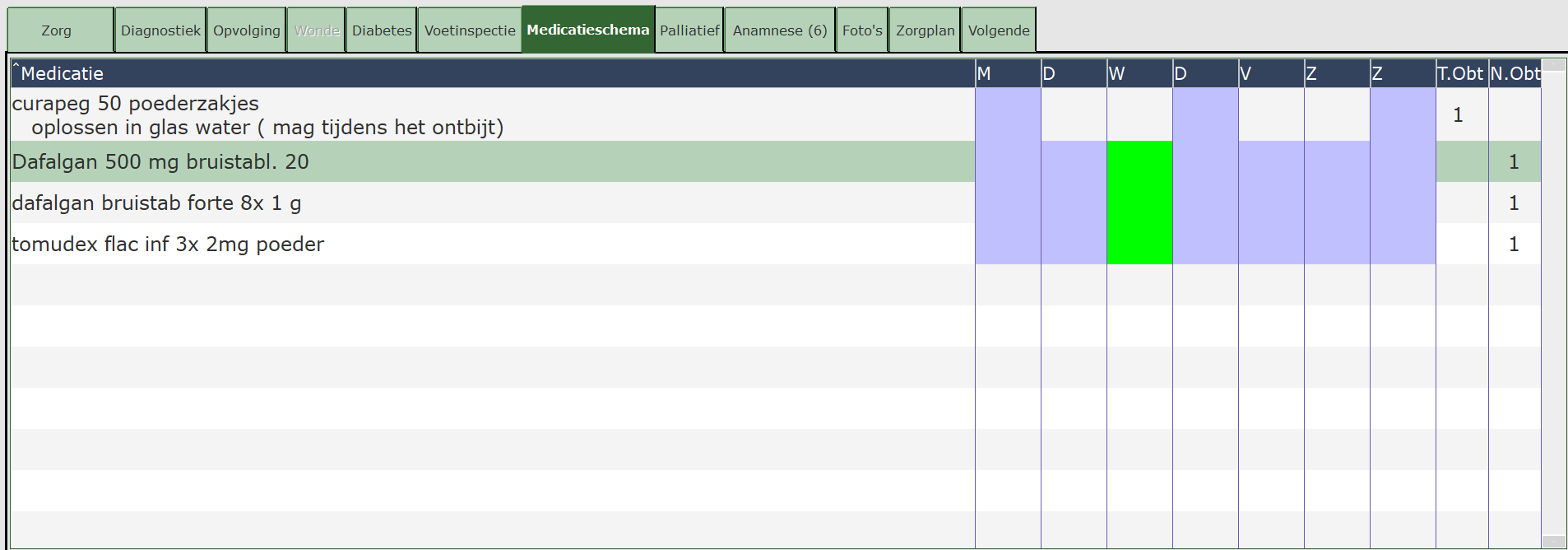Image resolution: width=1568 pixels, height=550 pixels.
Task: Click the T.Obt column header
Action: [1462, 73]
